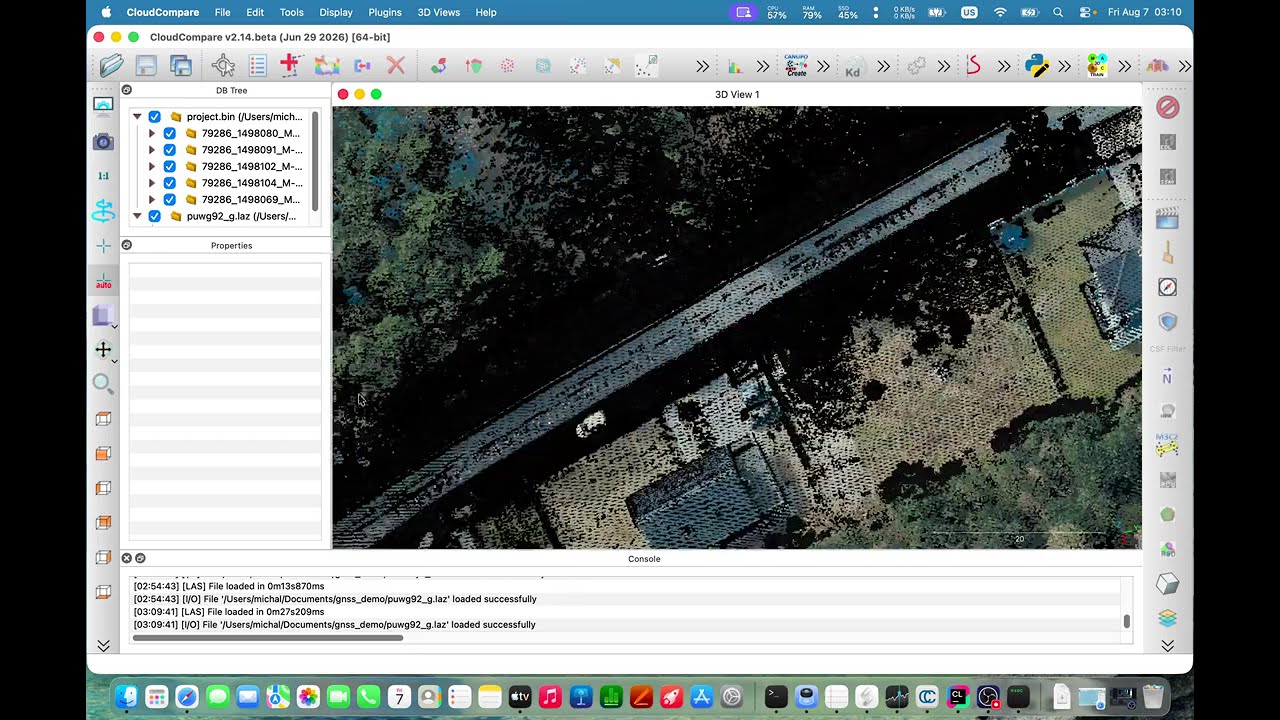Select the point picking tool
The image size is (1280, 720).
pos(223,66)
